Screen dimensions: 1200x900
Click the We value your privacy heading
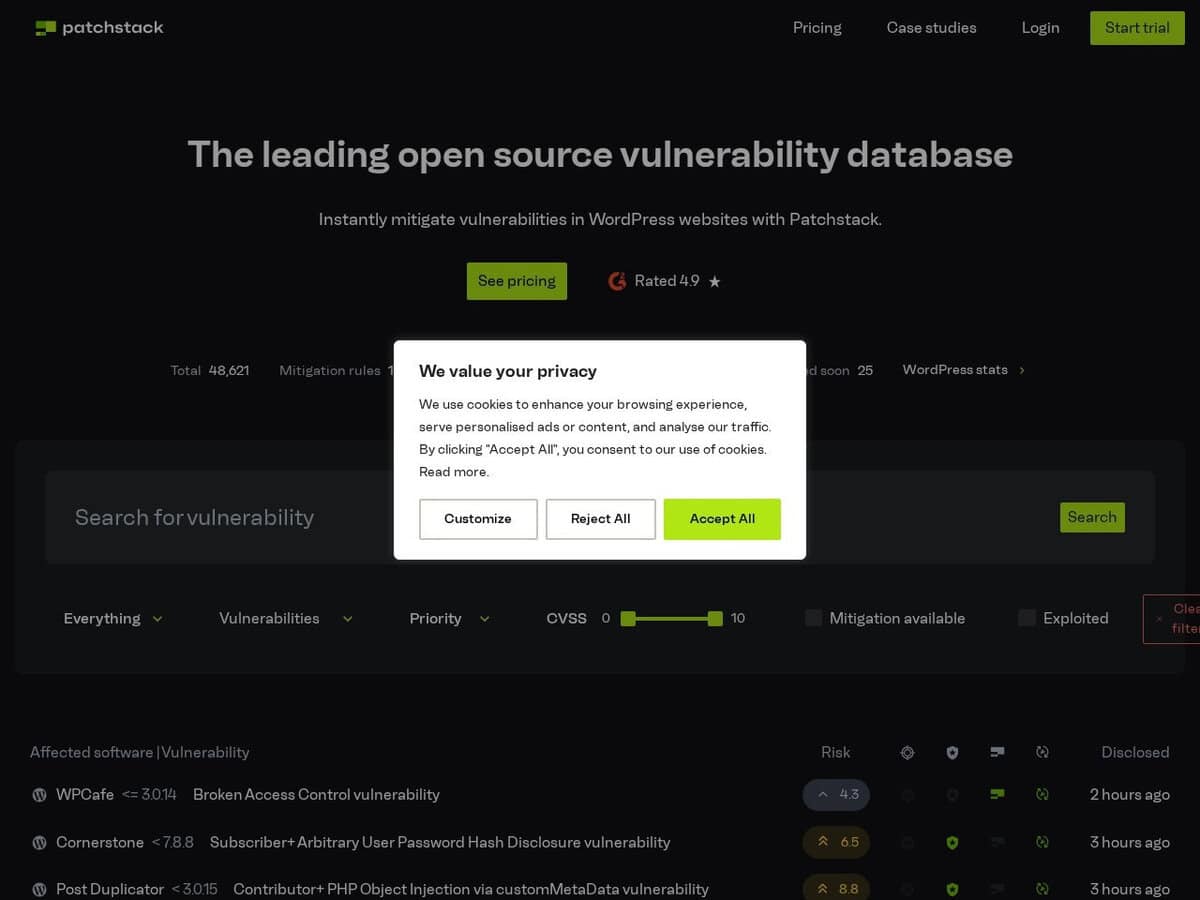508,371
